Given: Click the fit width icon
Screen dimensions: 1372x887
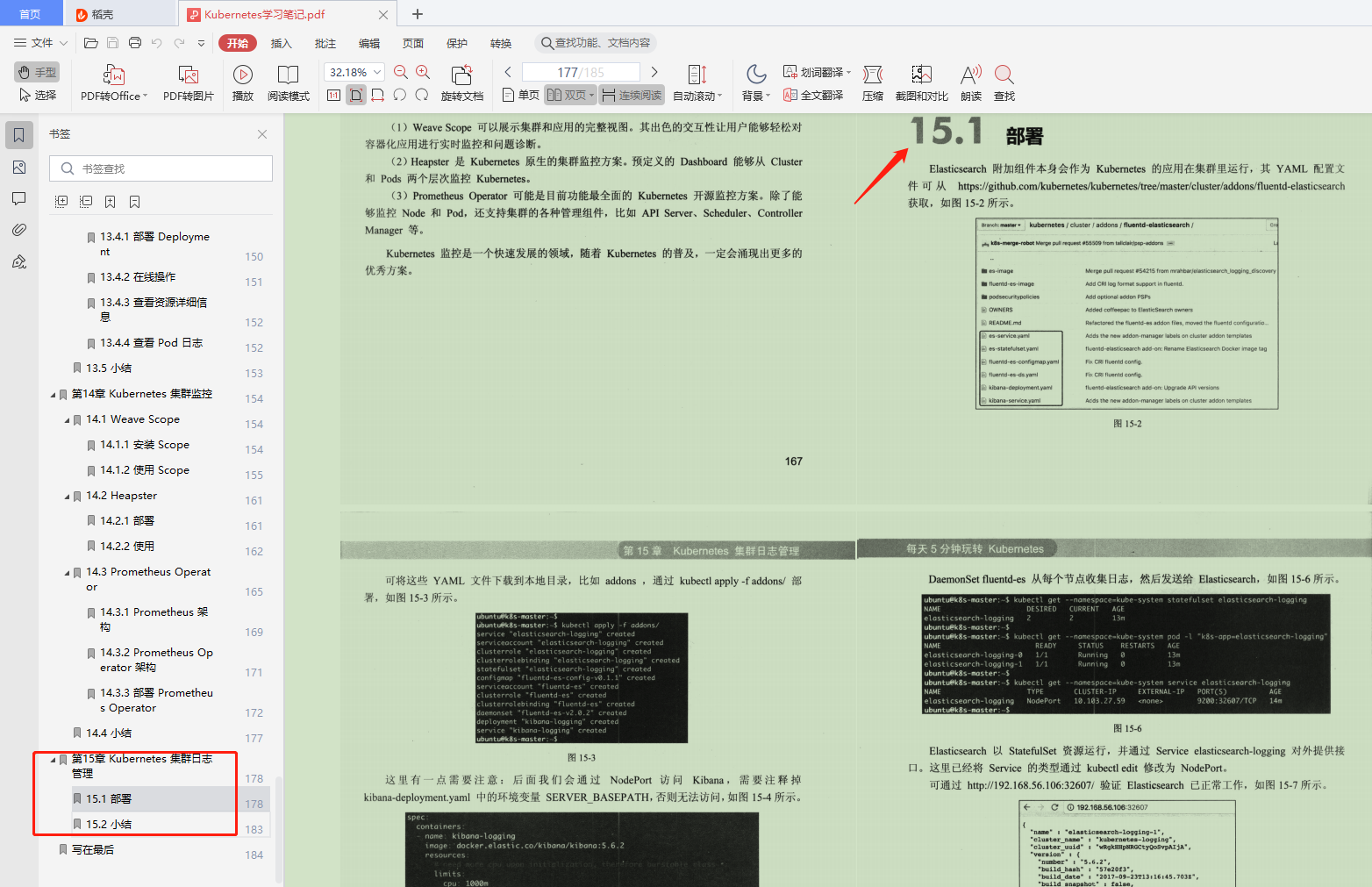Looking at the screenshot, I should (x=378, y=95).
